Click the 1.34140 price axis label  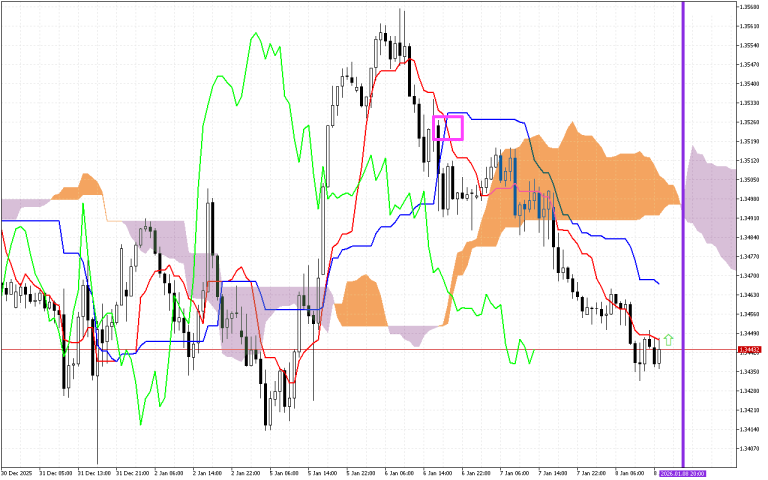pos(749,429)
